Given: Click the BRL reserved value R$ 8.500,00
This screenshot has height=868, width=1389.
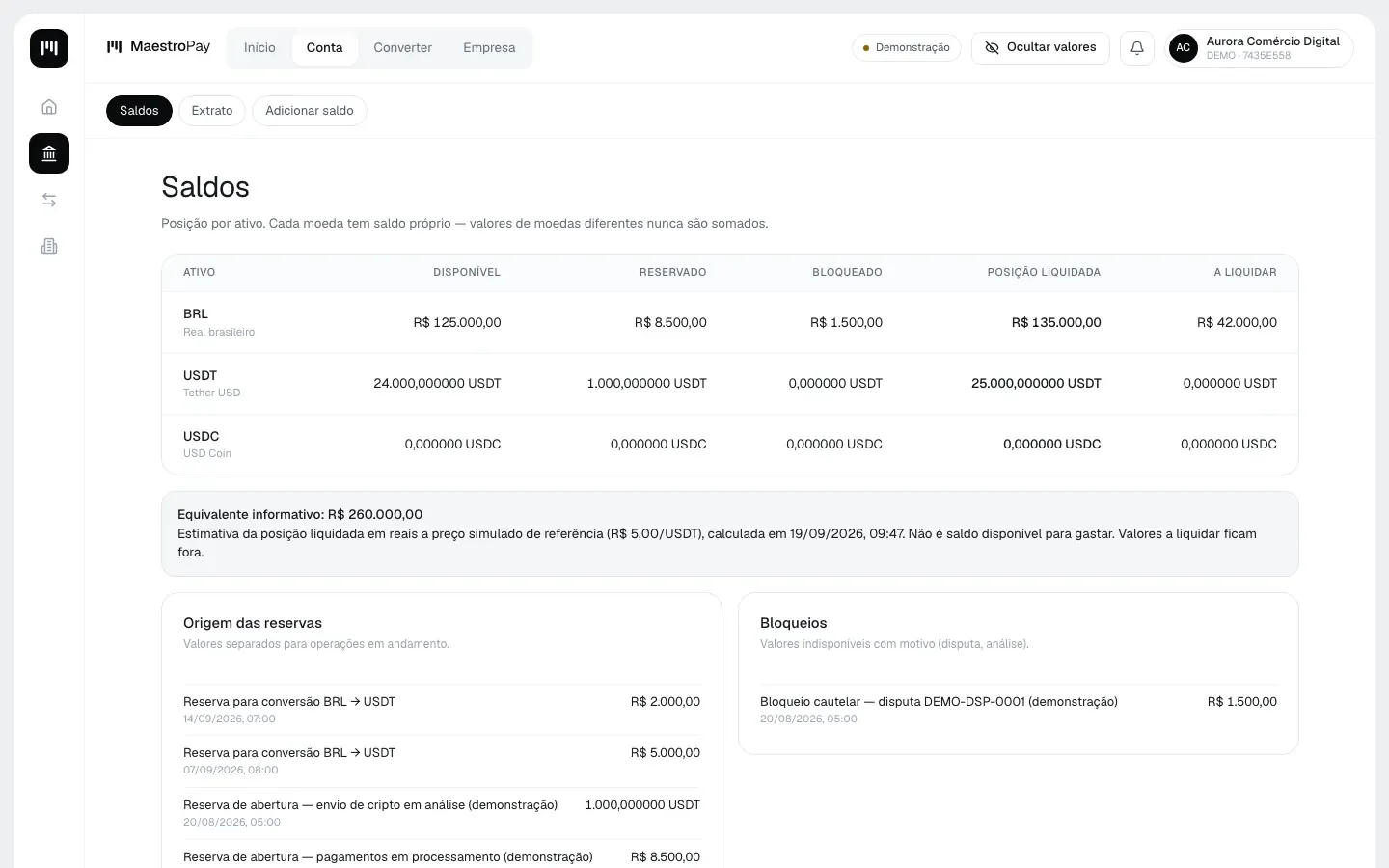Looking at the screenshot, I should coord(670,323).
